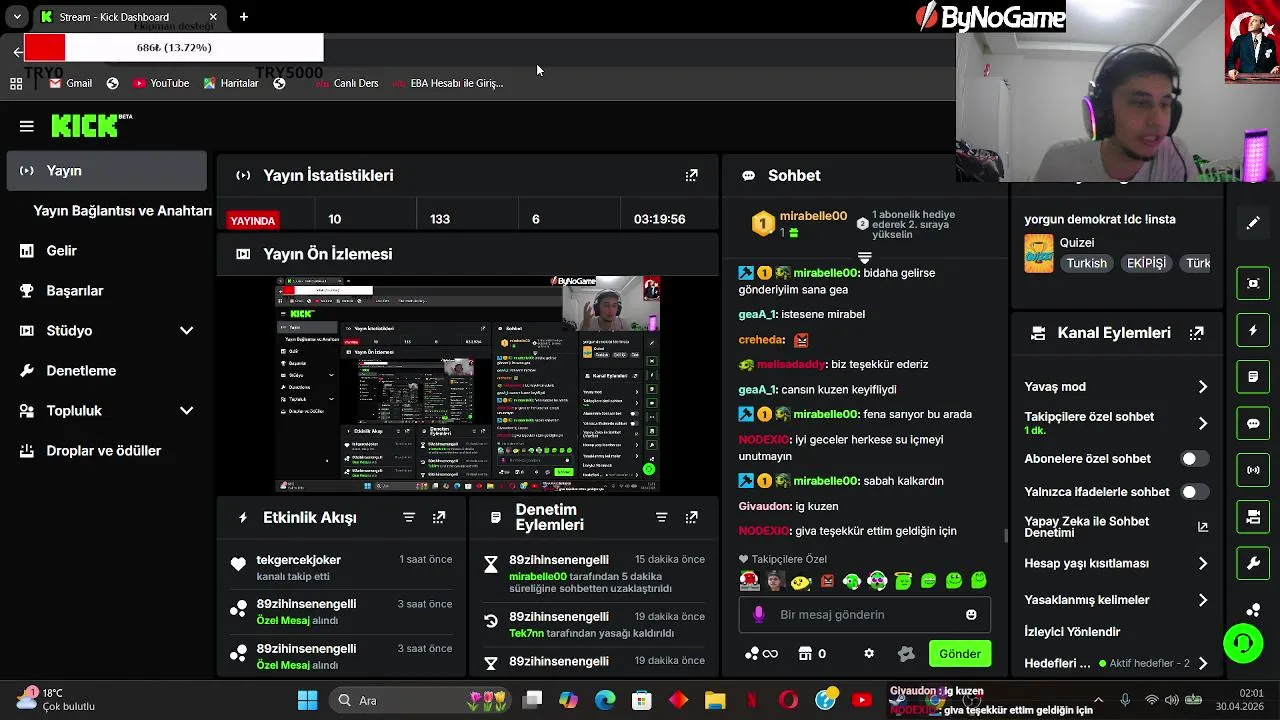Pop out the Denetim Eylemleri panel

point(691,517)
